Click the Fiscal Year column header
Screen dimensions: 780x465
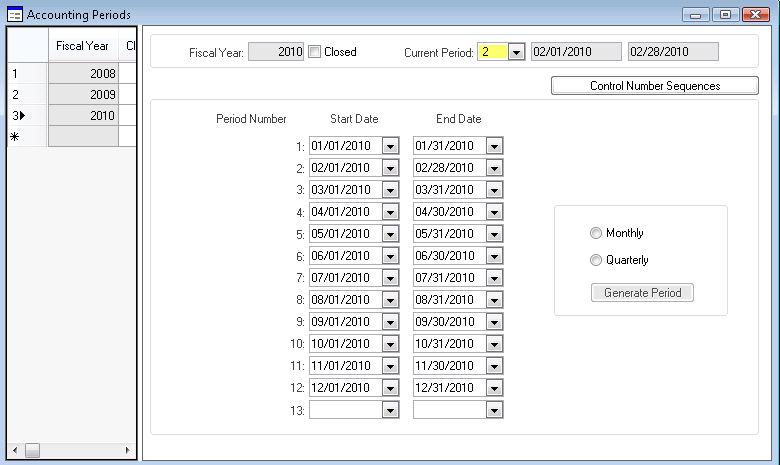(x=83, y=46)
